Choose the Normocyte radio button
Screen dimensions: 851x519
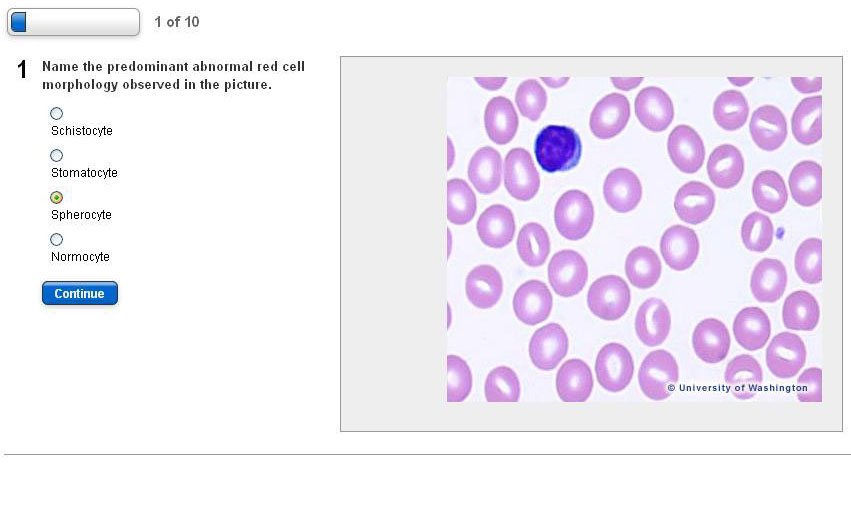coord(56,240)
